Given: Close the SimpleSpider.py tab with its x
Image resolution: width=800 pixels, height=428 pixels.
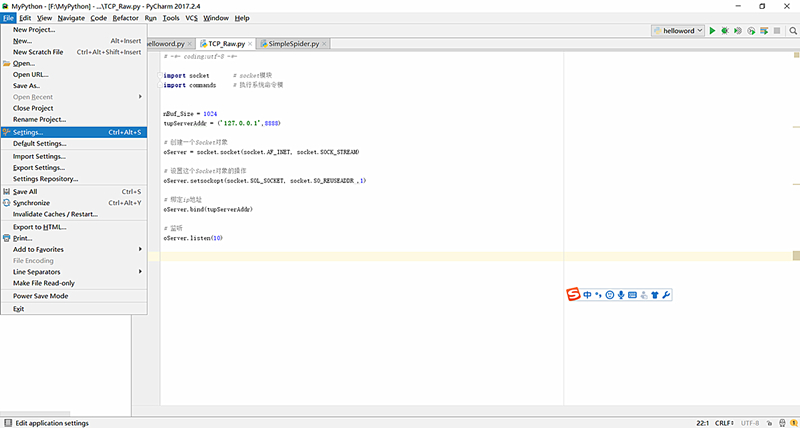Looking at the screenshot, I should [324, 44].
